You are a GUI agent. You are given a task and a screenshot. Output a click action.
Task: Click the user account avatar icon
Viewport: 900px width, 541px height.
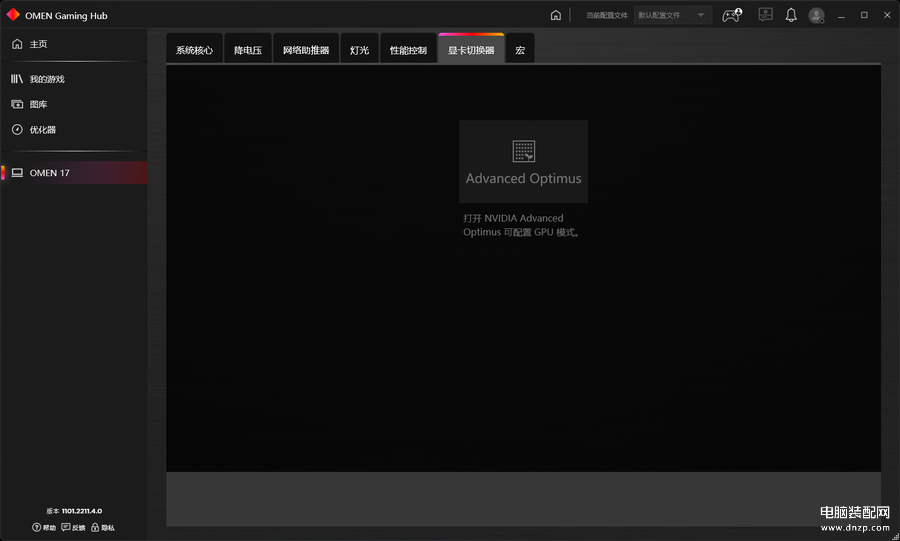tap(817, 15)
